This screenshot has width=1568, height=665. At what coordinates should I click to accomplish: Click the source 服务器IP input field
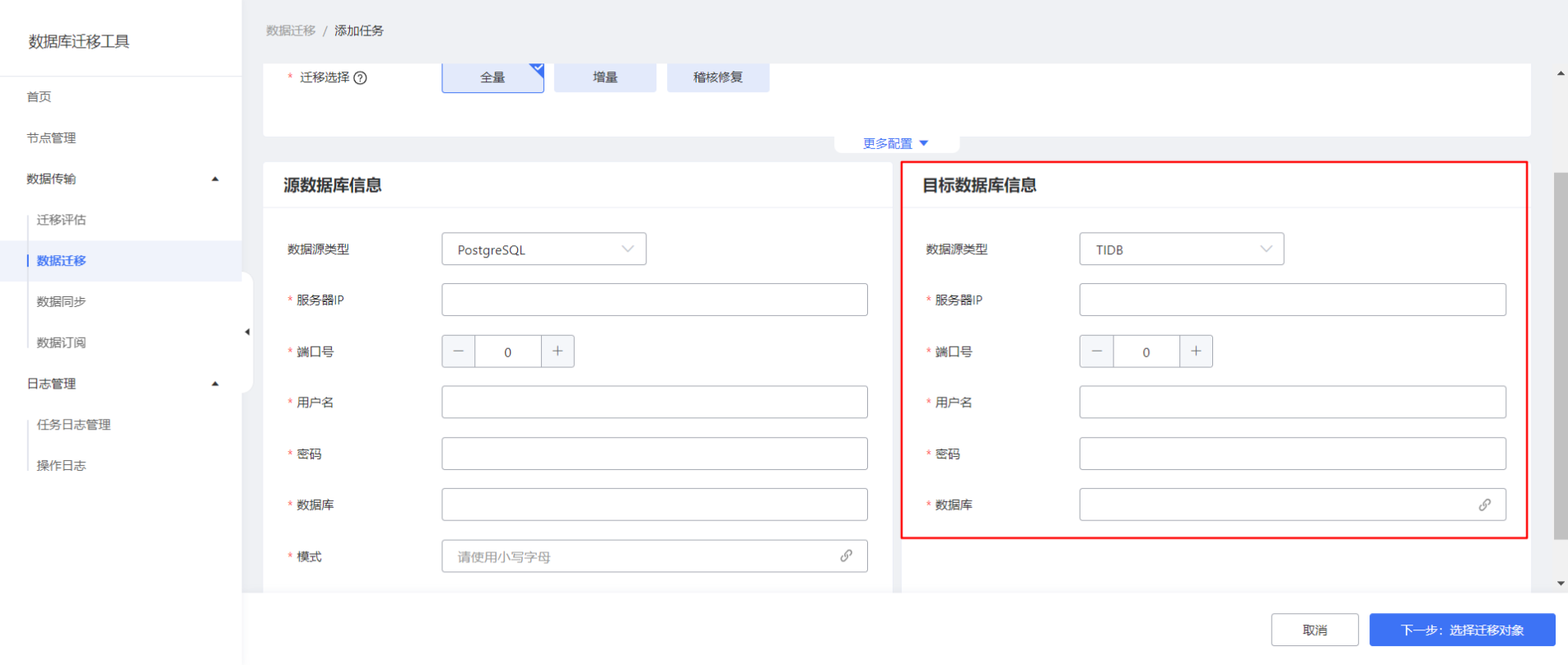pos(655,300)
